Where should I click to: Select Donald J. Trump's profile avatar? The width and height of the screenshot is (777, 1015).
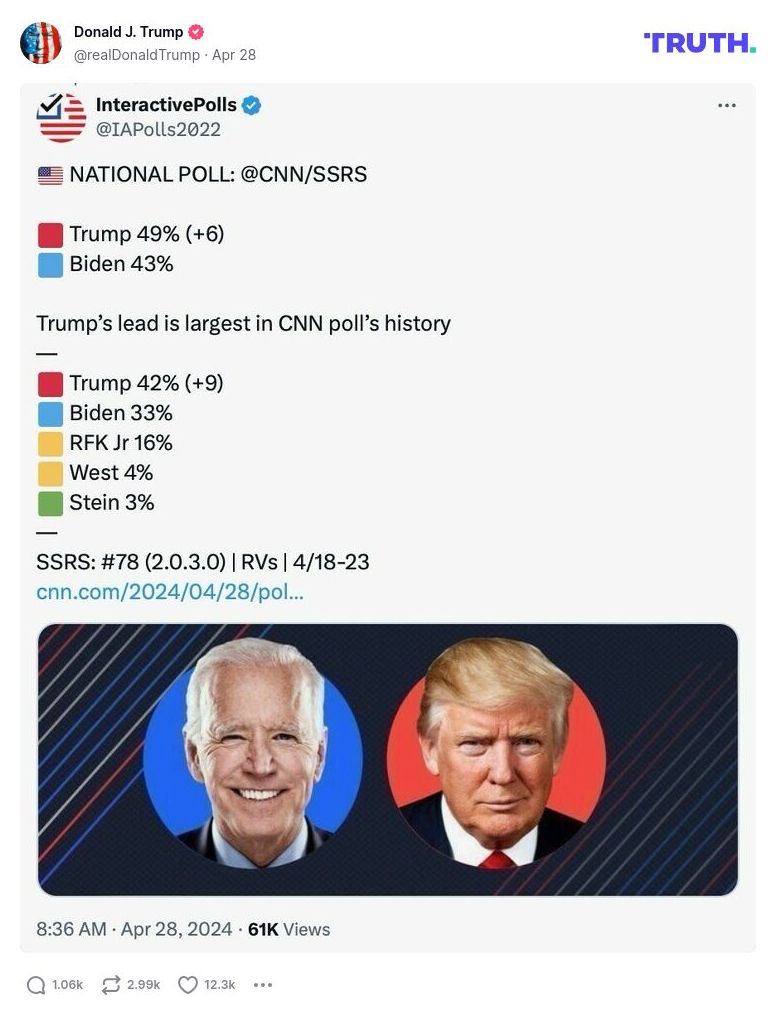click(x=41, y=42)
